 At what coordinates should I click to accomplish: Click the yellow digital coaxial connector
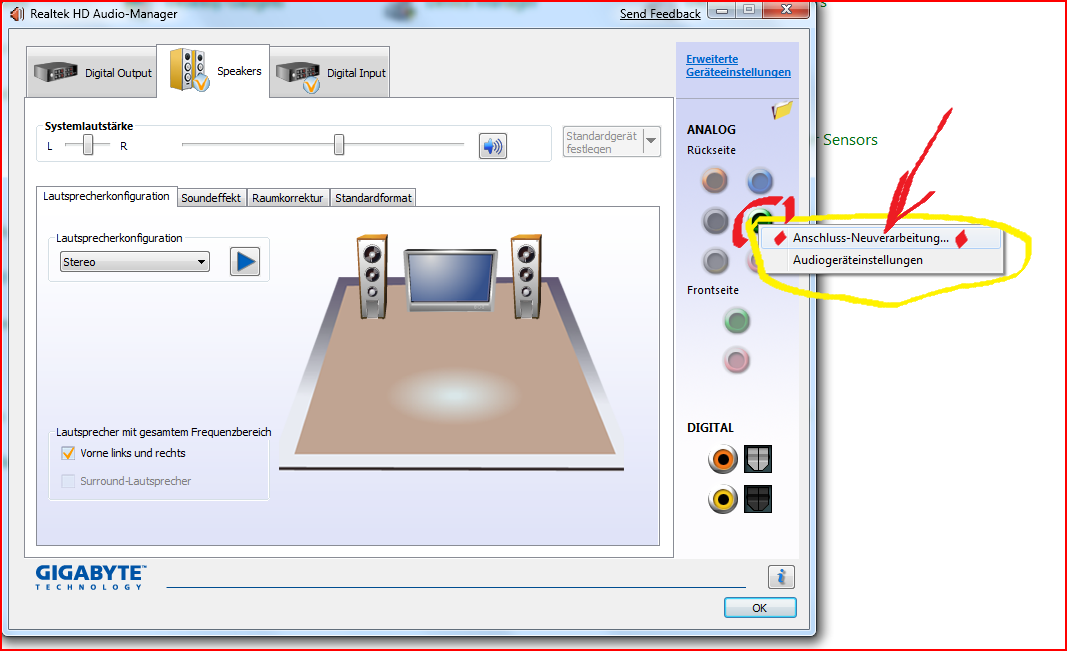(723, 499)
